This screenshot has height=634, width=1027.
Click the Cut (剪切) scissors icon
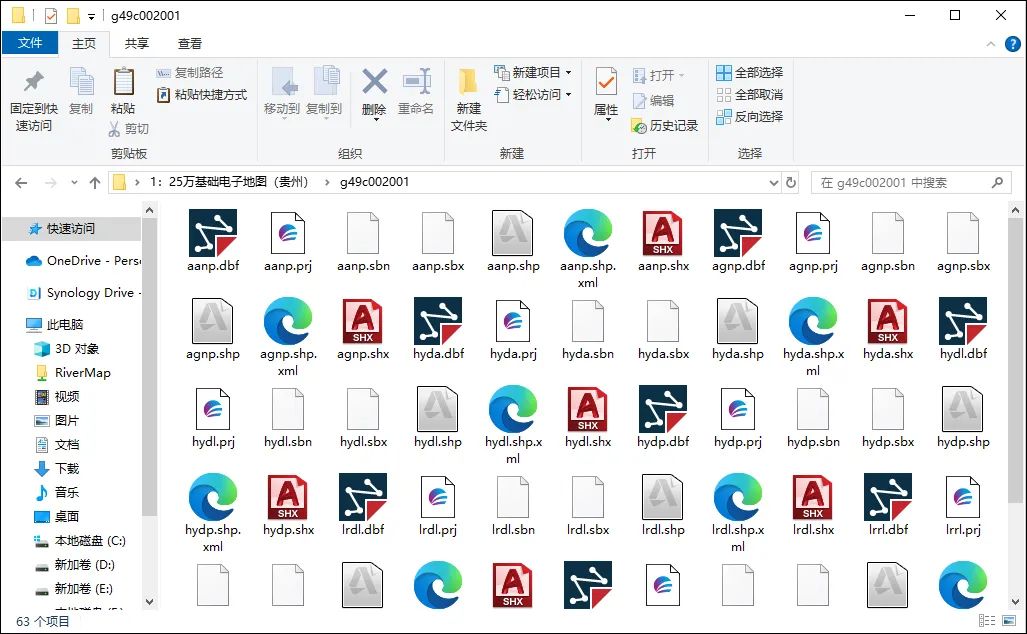point(114,129)
